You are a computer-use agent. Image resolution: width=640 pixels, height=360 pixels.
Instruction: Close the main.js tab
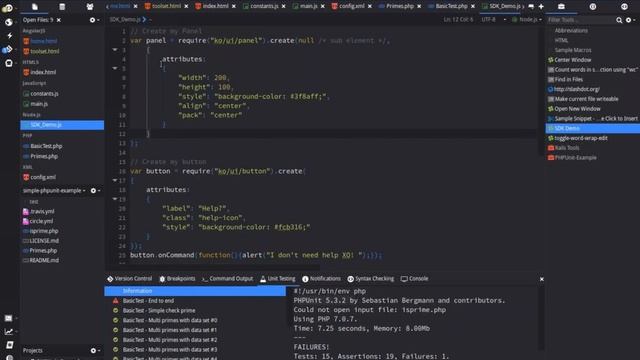click(x=322, y=7)
